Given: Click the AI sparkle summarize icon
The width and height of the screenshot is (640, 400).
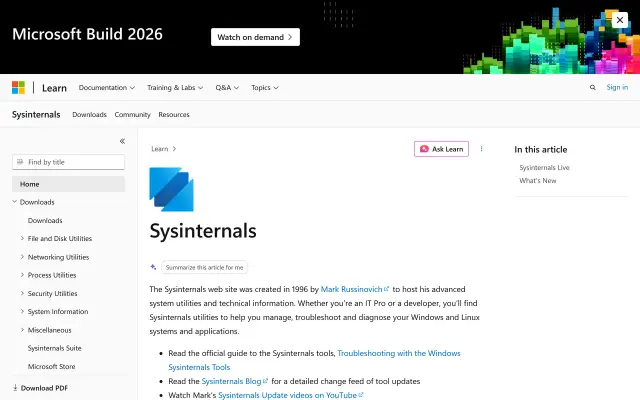Looking at the screenshot, I should [153, 267].
